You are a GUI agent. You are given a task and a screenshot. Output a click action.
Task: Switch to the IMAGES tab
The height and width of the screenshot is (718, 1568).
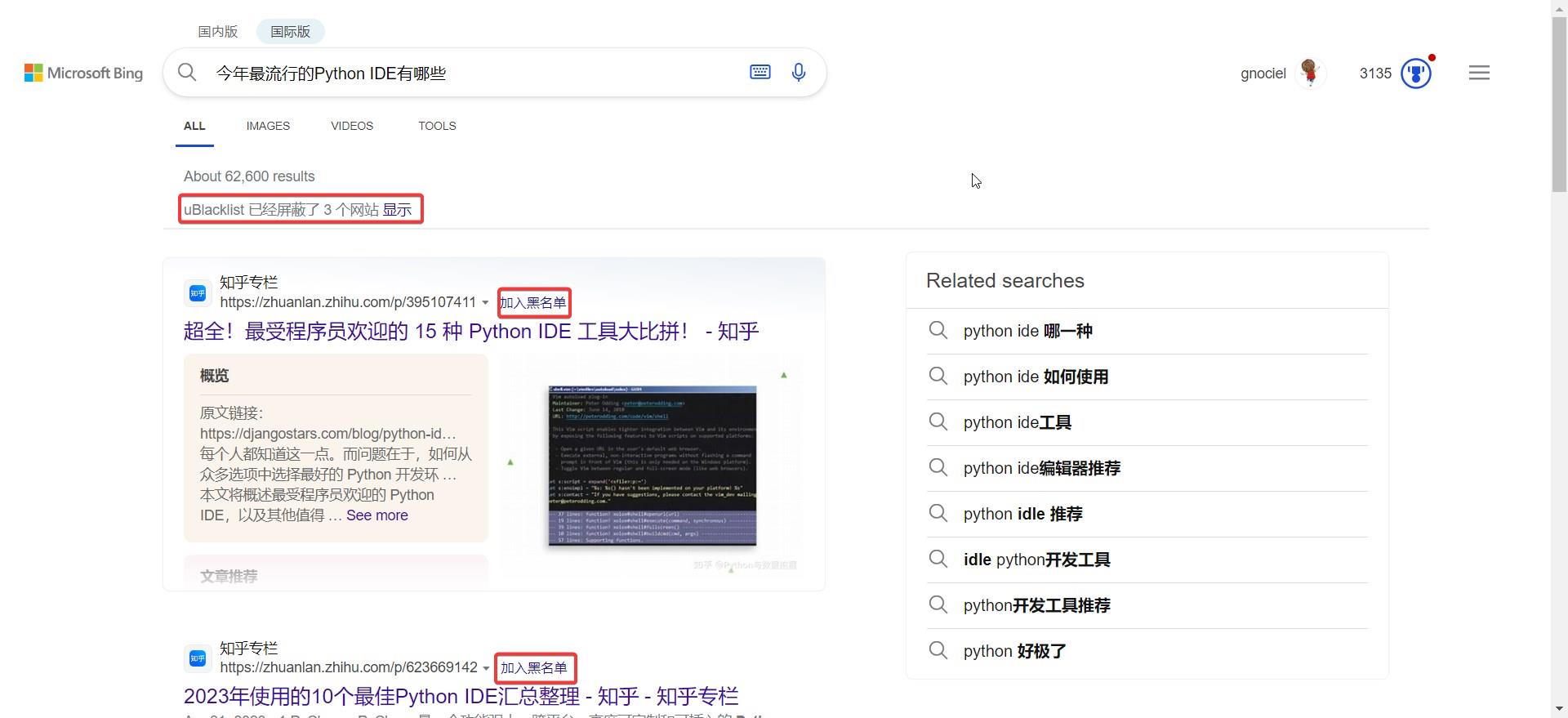pyautogui.click(x=268, y=126)
